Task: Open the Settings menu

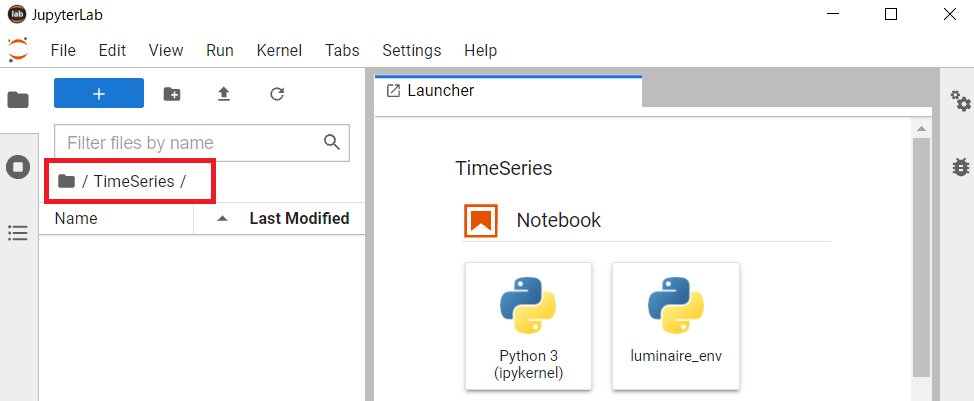Action: click(411, 50)
